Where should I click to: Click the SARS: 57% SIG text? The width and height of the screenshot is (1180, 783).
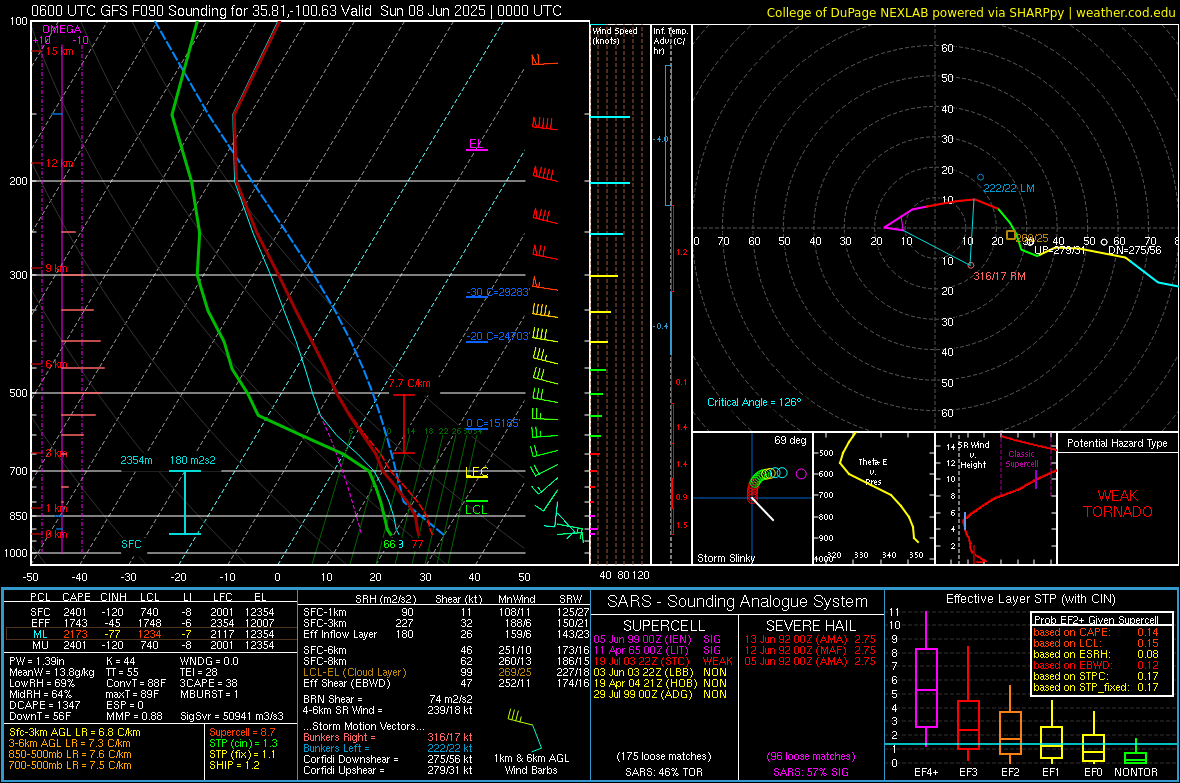(x=810, y=772)
